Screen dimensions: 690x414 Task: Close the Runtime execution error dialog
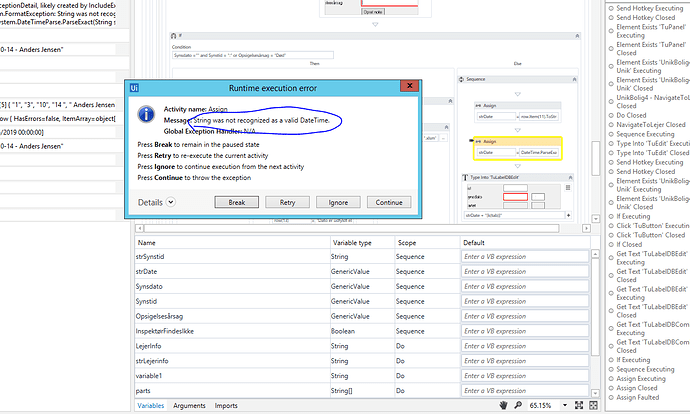pyautogui.click(x=410, y=86)
